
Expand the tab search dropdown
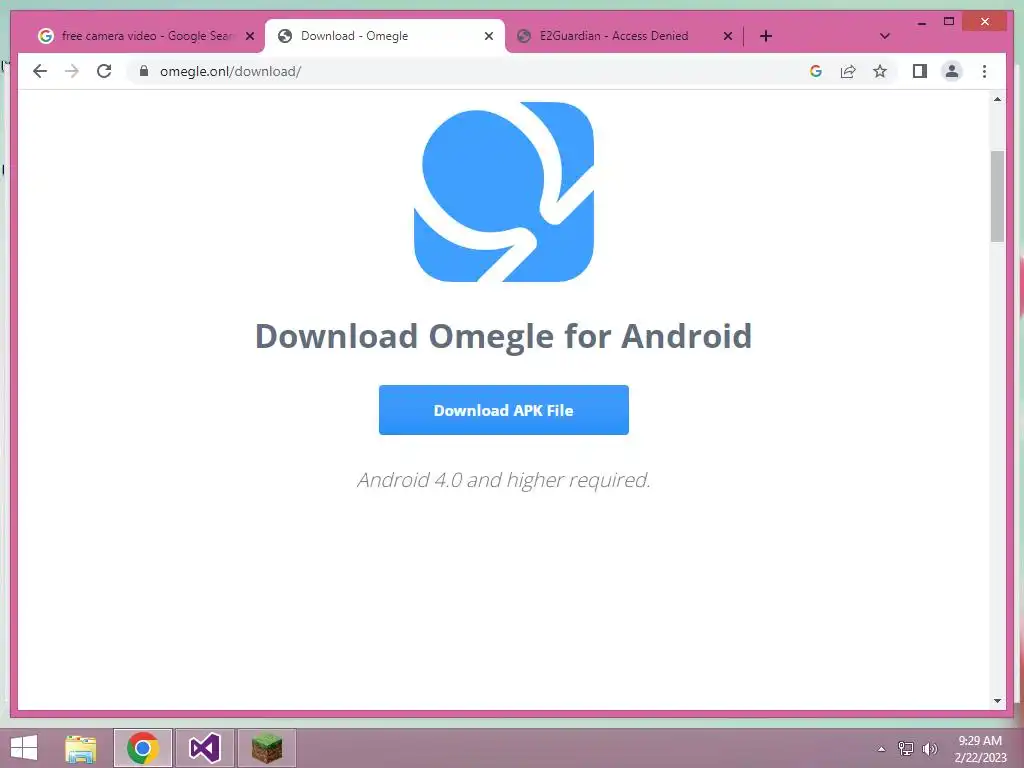click(x=885, y=36)
